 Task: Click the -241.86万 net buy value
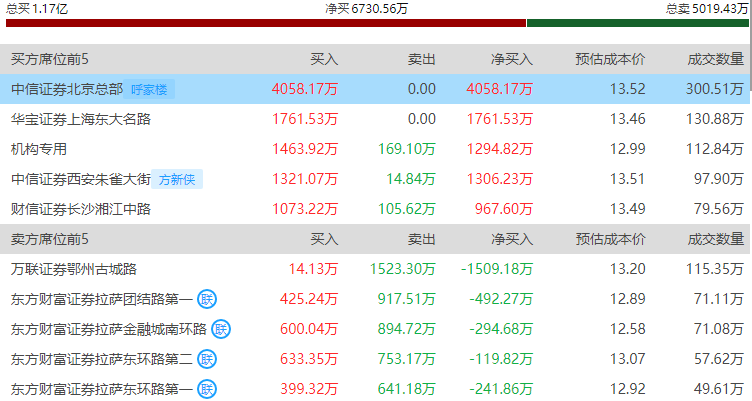pos(501,389)
